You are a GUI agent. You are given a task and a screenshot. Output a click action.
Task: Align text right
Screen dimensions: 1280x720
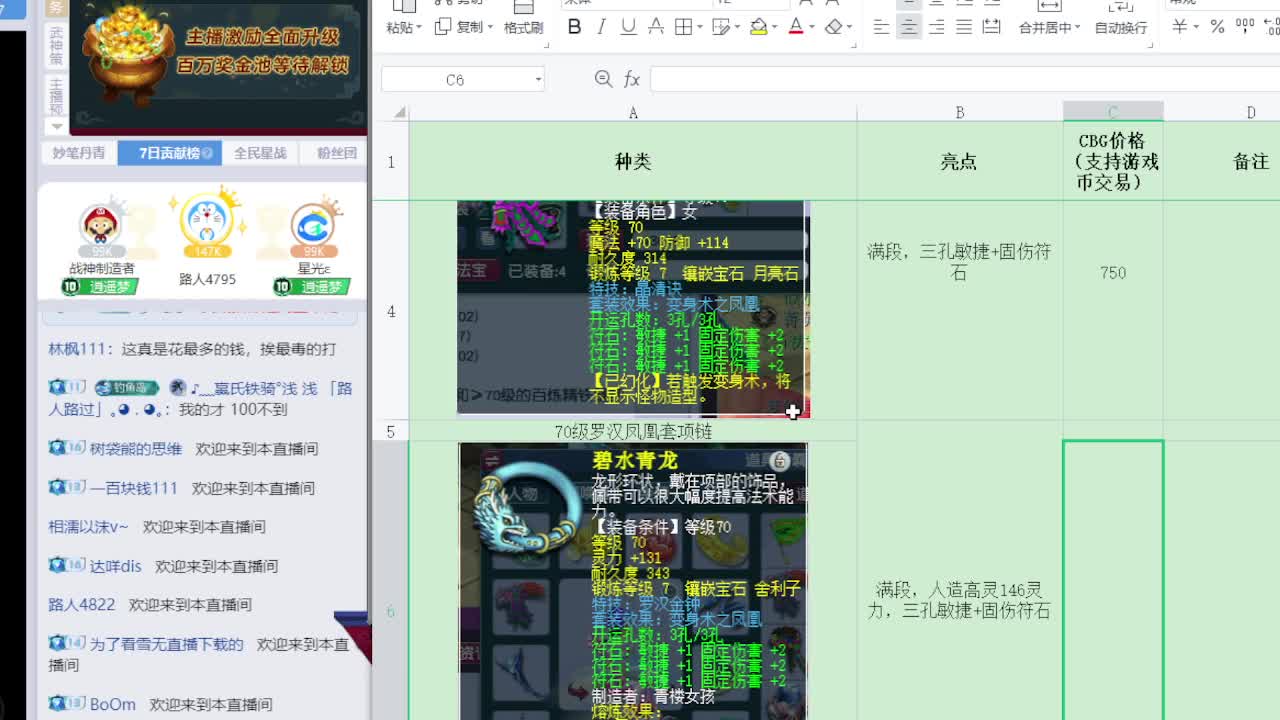click(936, 27)
